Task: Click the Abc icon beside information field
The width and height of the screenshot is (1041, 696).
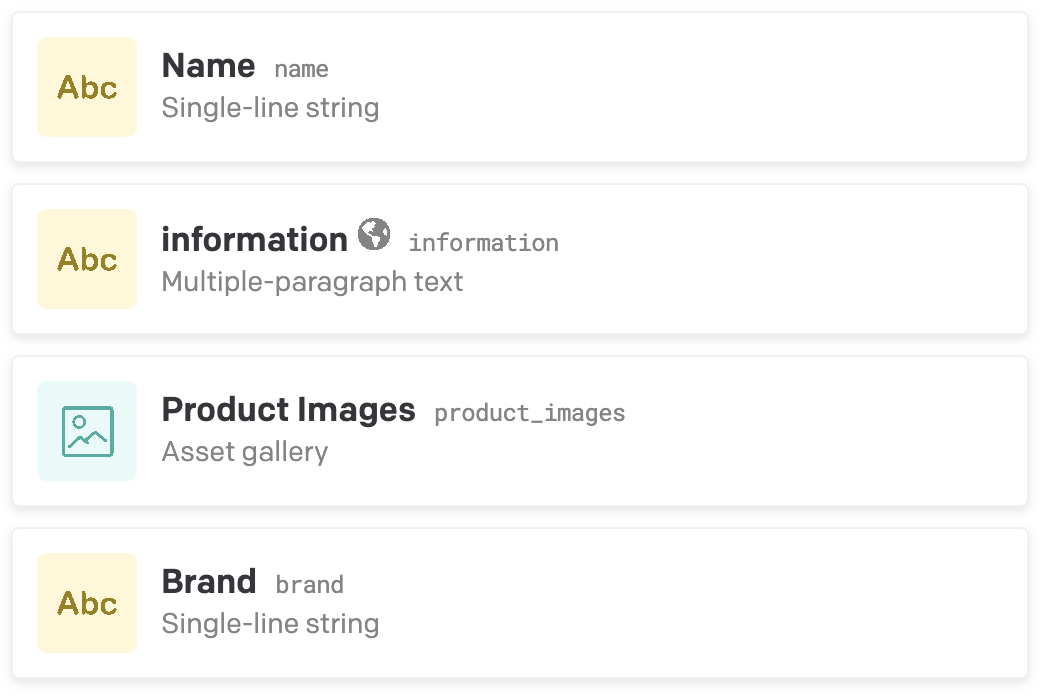Action: (x=87, y=259)
